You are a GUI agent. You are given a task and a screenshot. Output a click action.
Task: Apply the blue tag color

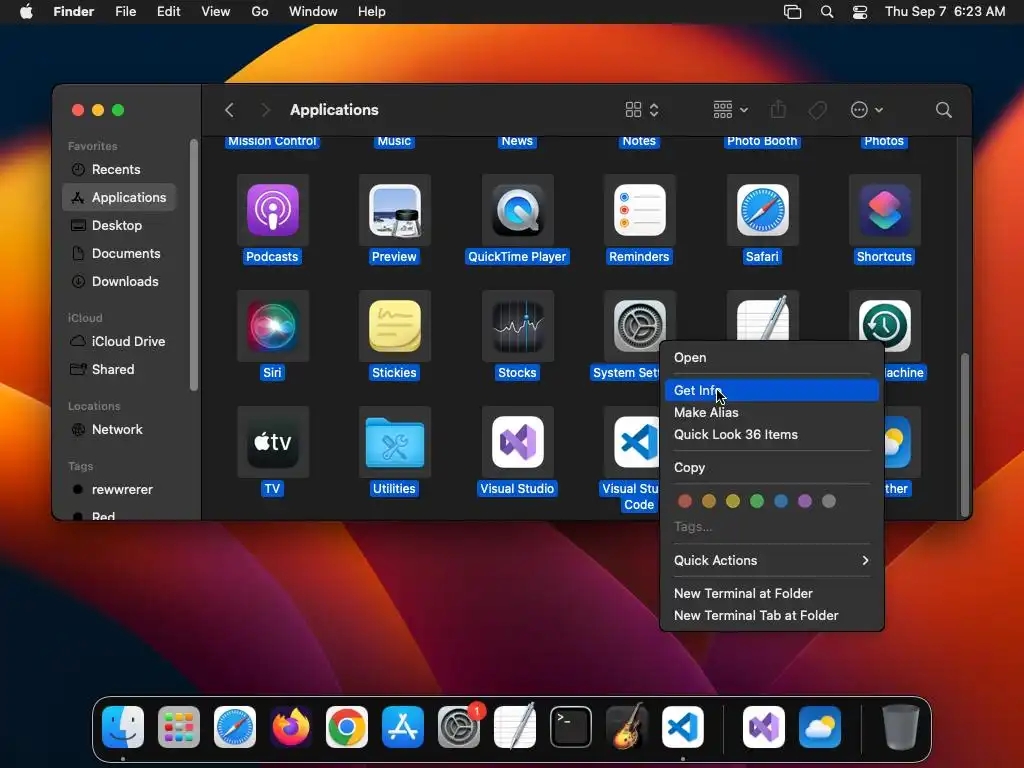[x=780, y=501]
